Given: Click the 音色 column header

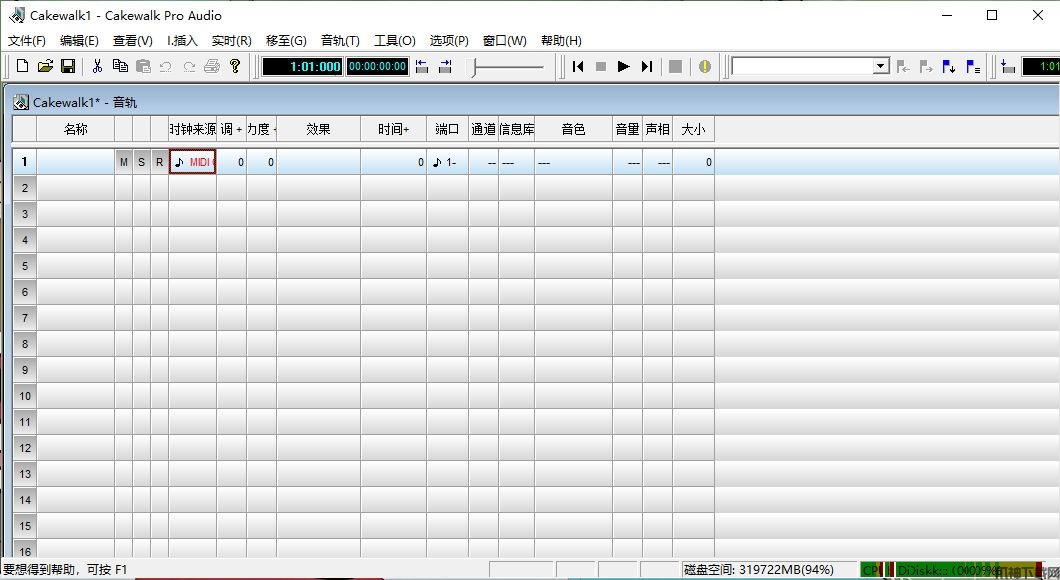Looking at the screenshot, I should point(573,129).
